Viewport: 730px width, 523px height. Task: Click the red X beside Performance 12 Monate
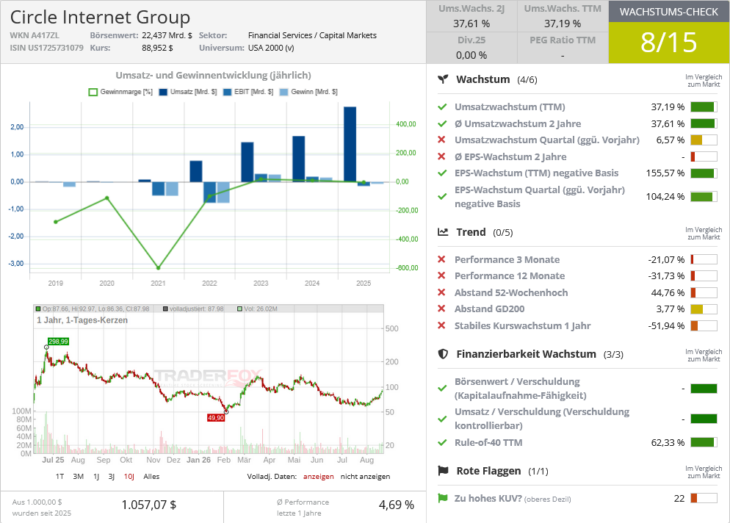[x=442, y=276]
